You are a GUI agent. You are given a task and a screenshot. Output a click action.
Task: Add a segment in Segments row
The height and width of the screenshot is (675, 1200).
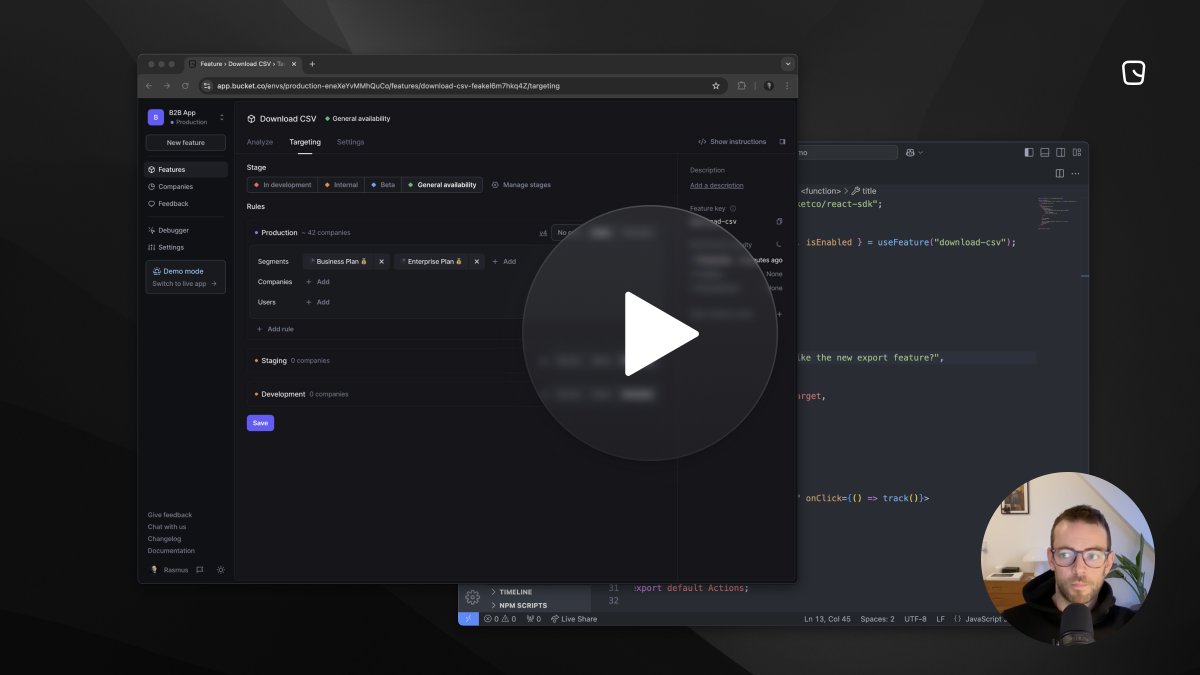pos(504,262)
